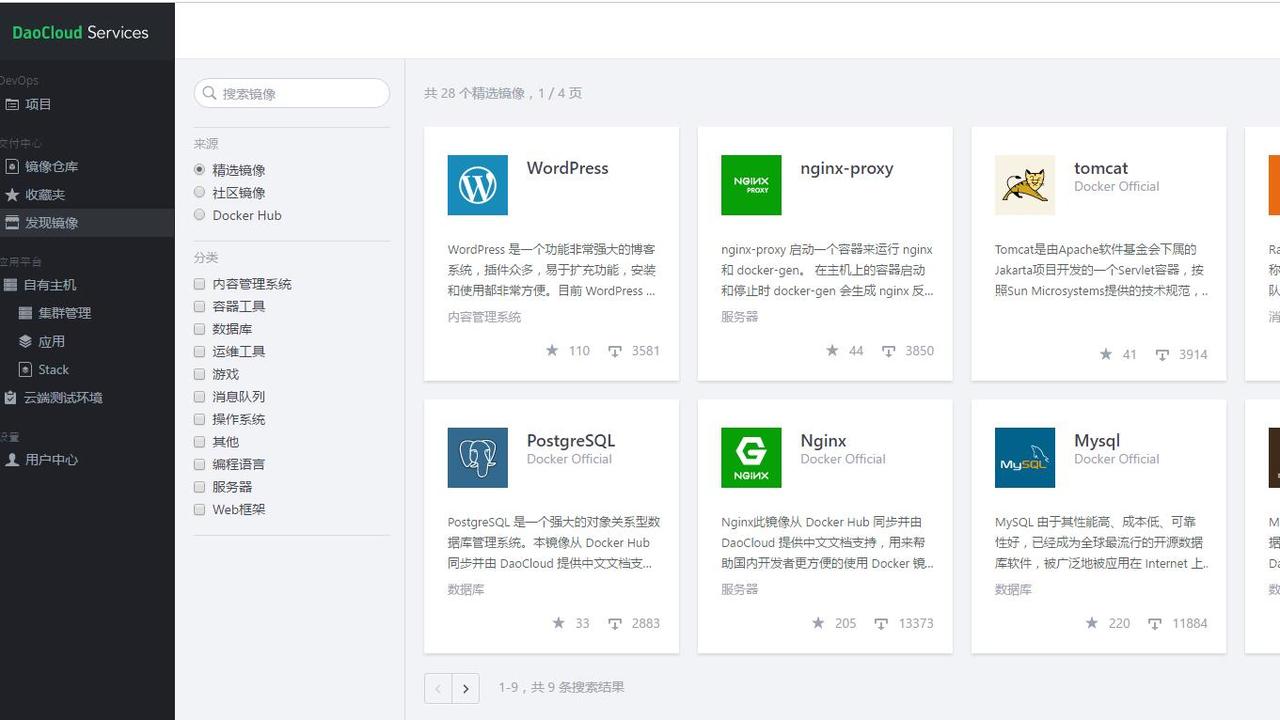Click the 集群管理 icon
The height and width of the screenshot is (720, 1280).
26,313
